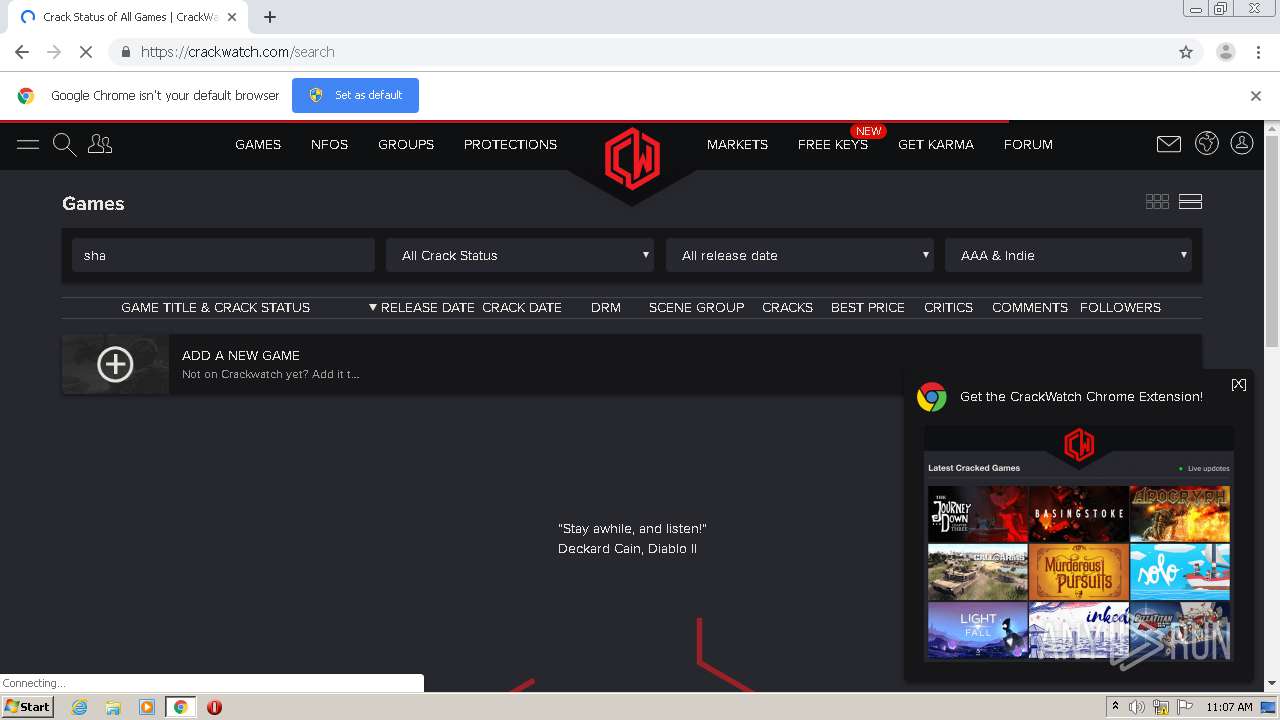Click Get the CrackWatch Chrome Extension link
The image size is (1280, 720).
tap(1081, 396)
